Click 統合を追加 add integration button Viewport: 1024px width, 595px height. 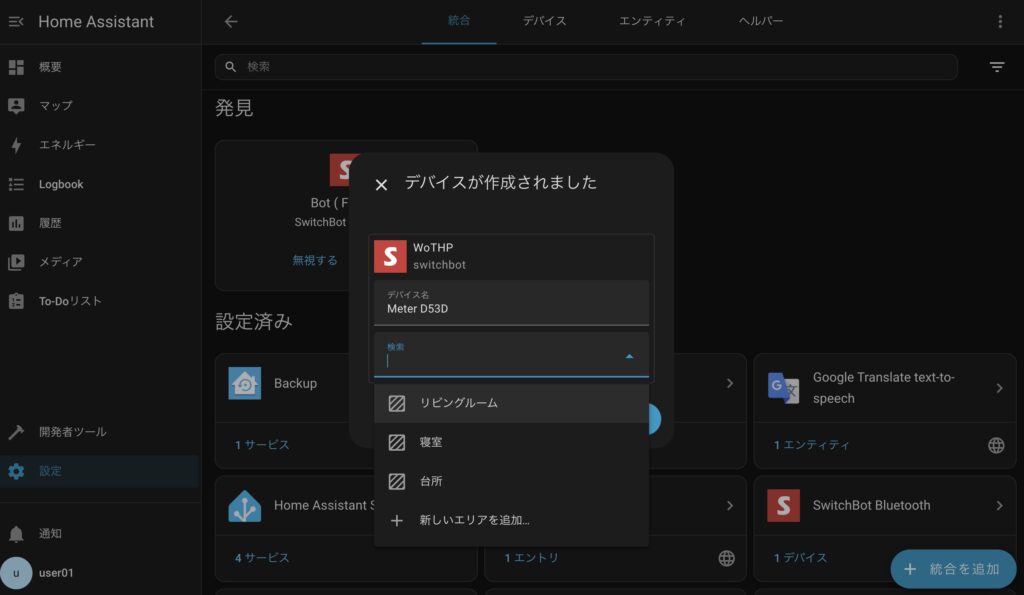pyautogui.click(x=953, y=569)
